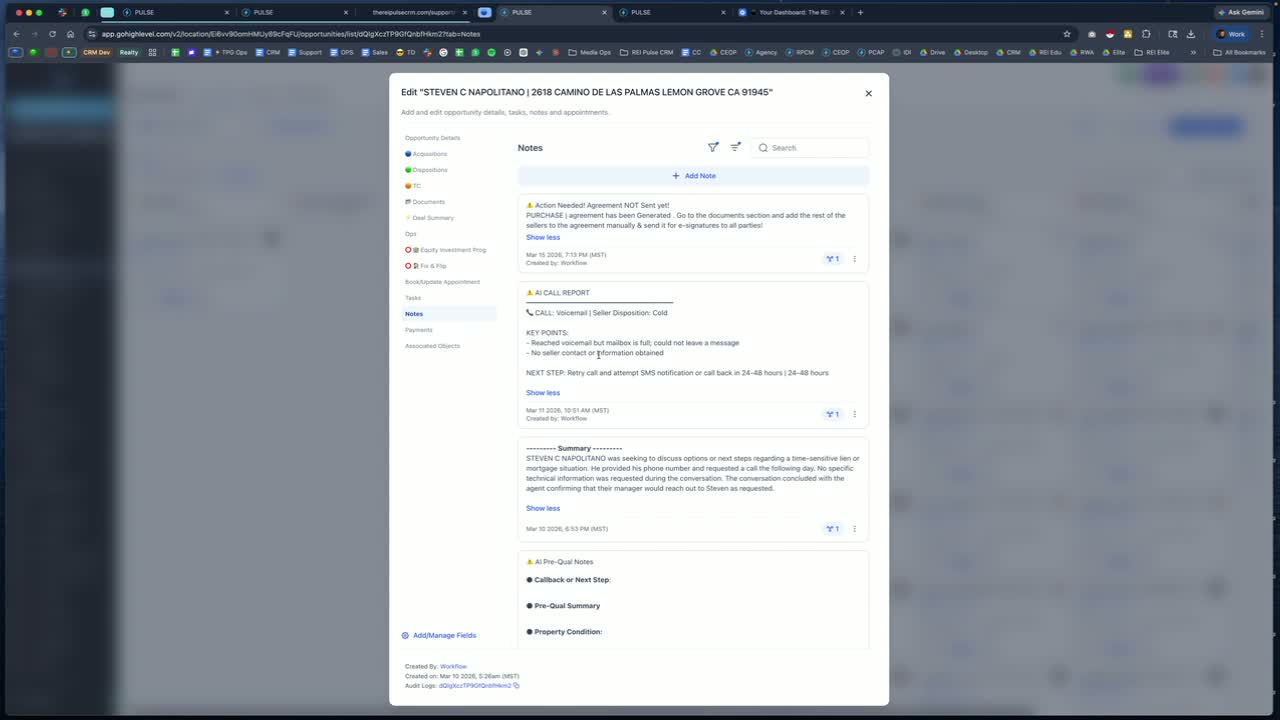This screenshot has width=1280, height=720.
Task: Switch to Payments section in sidebar
Action: 419,330
